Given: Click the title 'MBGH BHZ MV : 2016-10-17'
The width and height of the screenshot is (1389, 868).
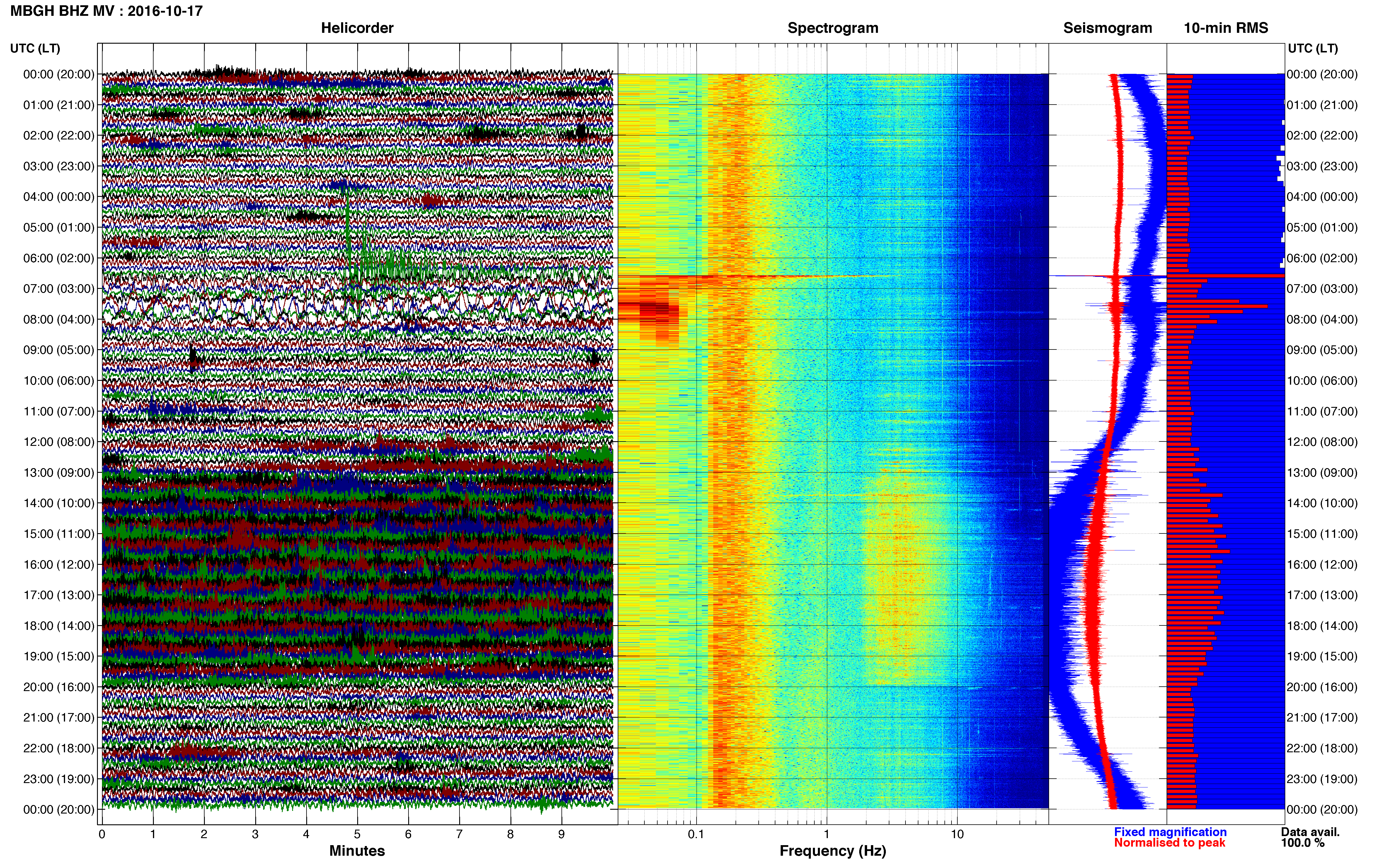Looking at the screenshot, I should 106,11.
